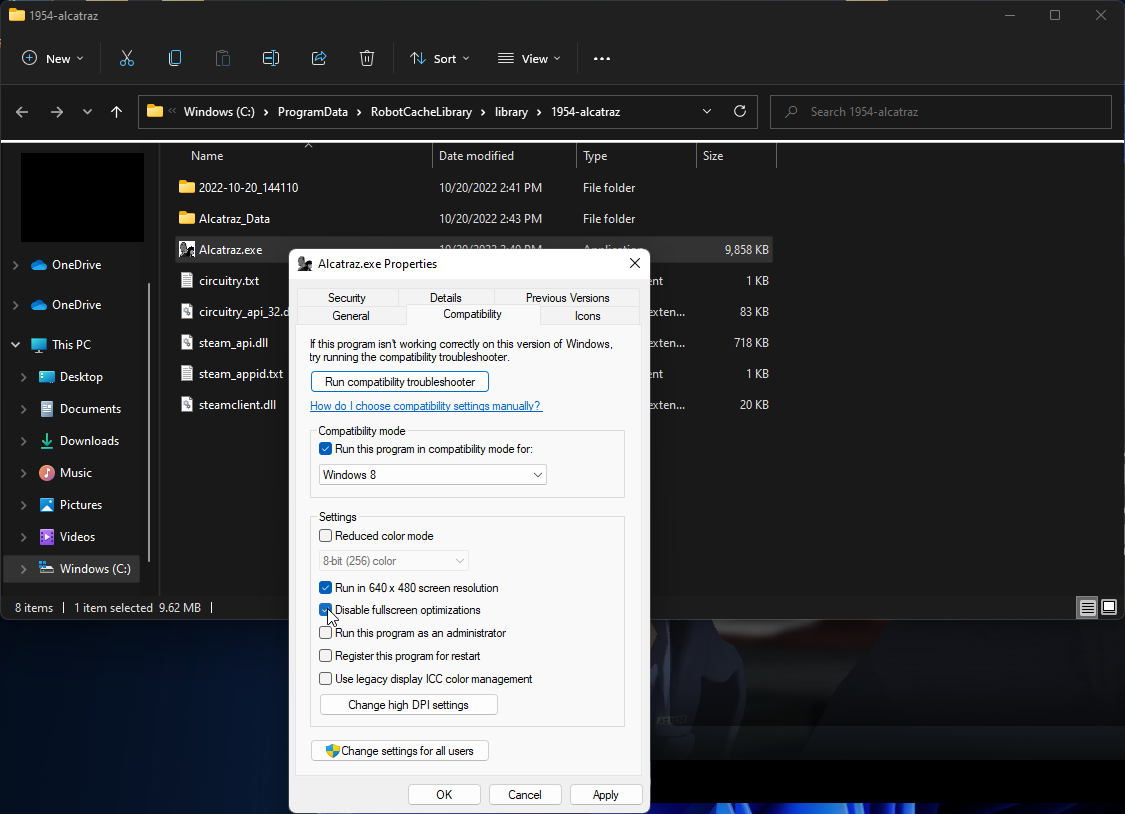Image resolution: width=1125 pixels, height=814 pixels.
Task: Open the Sort options dropdown
Action: click(440, 59)
